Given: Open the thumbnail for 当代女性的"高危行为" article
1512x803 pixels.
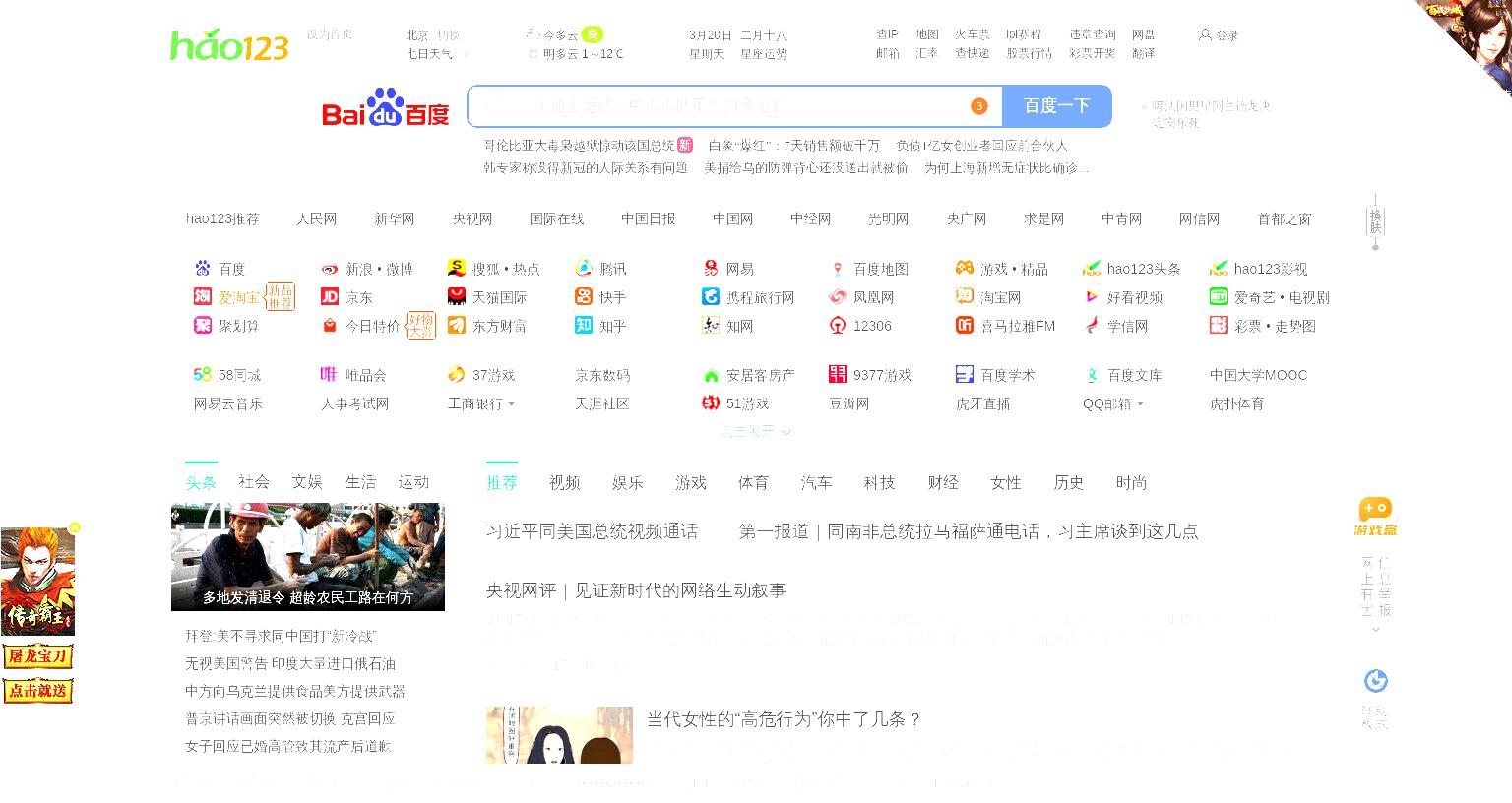Looking at the screenshot, I should (x=559, y=735).
